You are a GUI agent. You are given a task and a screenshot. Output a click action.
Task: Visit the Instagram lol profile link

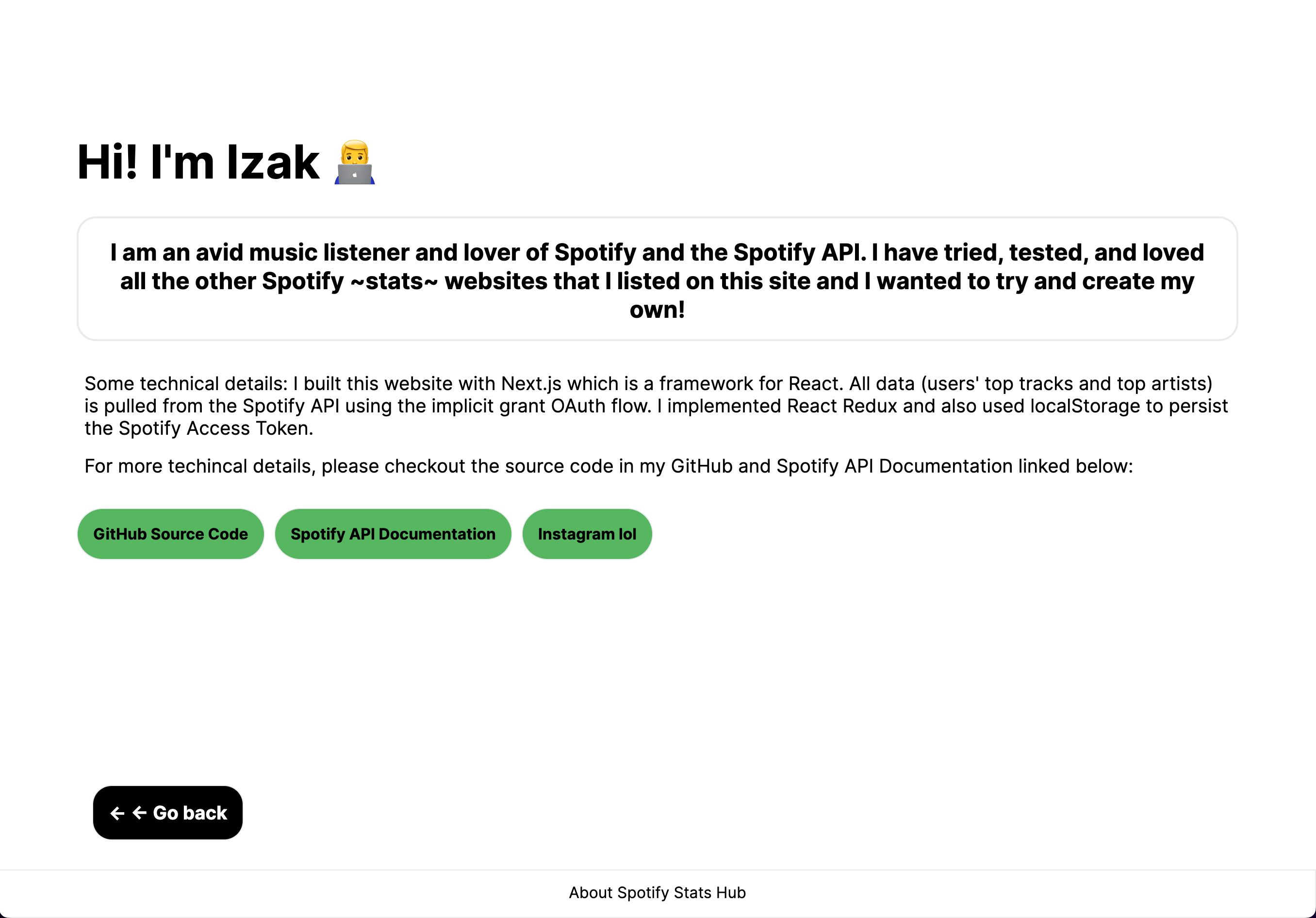click(586, 534)
